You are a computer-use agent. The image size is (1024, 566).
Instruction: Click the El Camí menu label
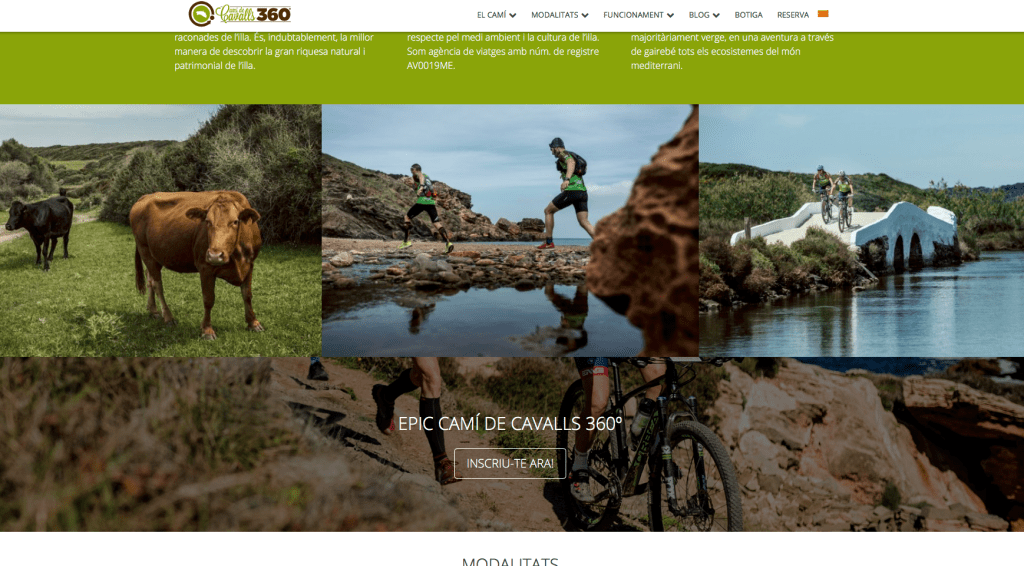[492, 15]
